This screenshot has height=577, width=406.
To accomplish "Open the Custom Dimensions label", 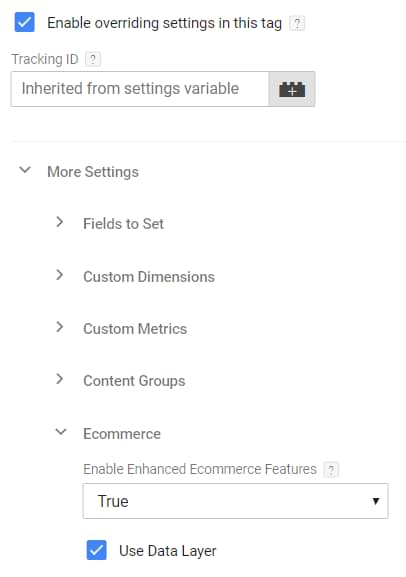I will (x=149, y=277).
